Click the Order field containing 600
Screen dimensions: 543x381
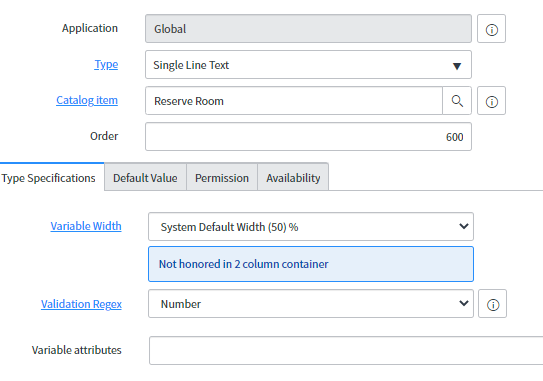pos(308,136)
